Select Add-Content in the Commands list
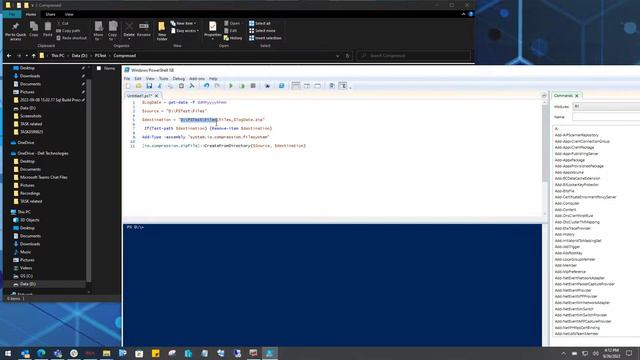640x360 pixels. (x=565, y=210)
